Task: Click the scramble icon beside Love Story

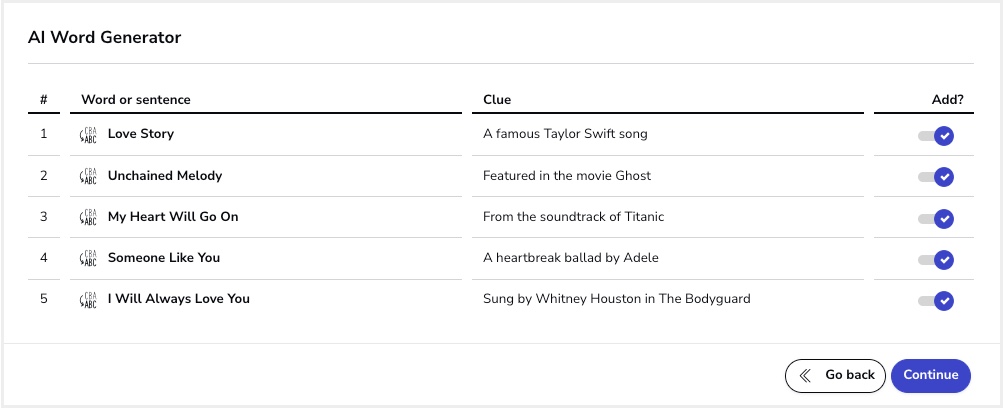Action: pyautogui.click(x=88, y=135)
